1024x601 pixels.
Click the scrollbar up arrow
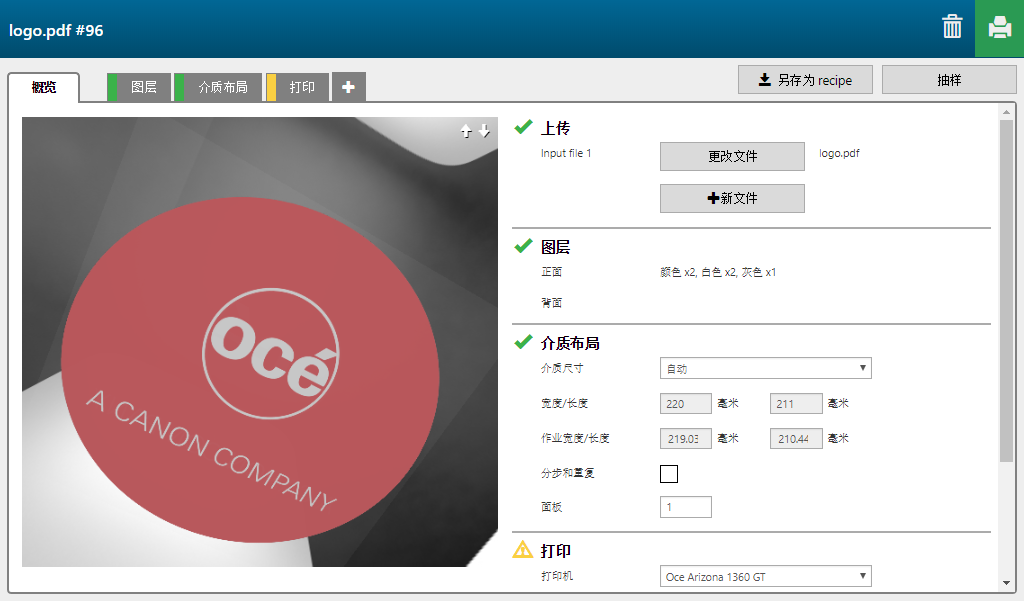click(1006, 112)
